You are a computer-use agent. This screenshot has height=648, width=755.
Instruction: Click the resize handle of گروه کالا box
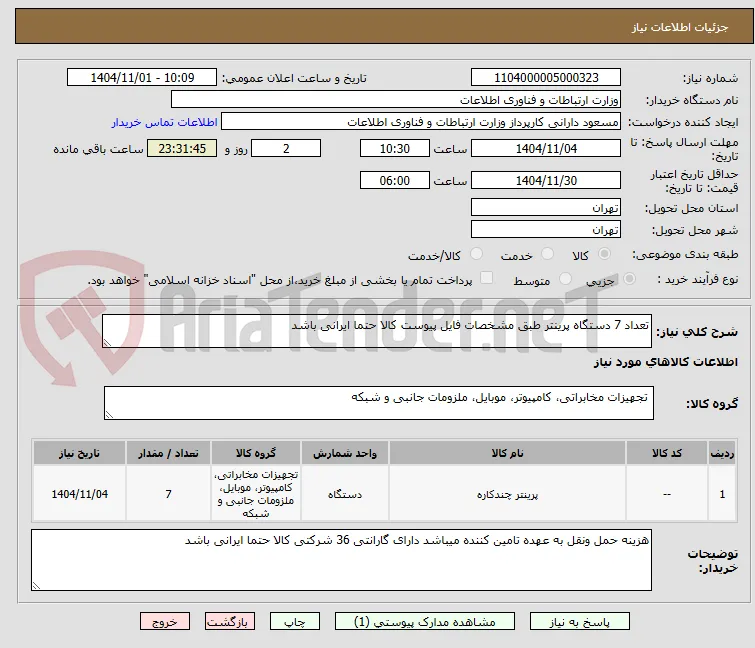(x=109, y=415)
